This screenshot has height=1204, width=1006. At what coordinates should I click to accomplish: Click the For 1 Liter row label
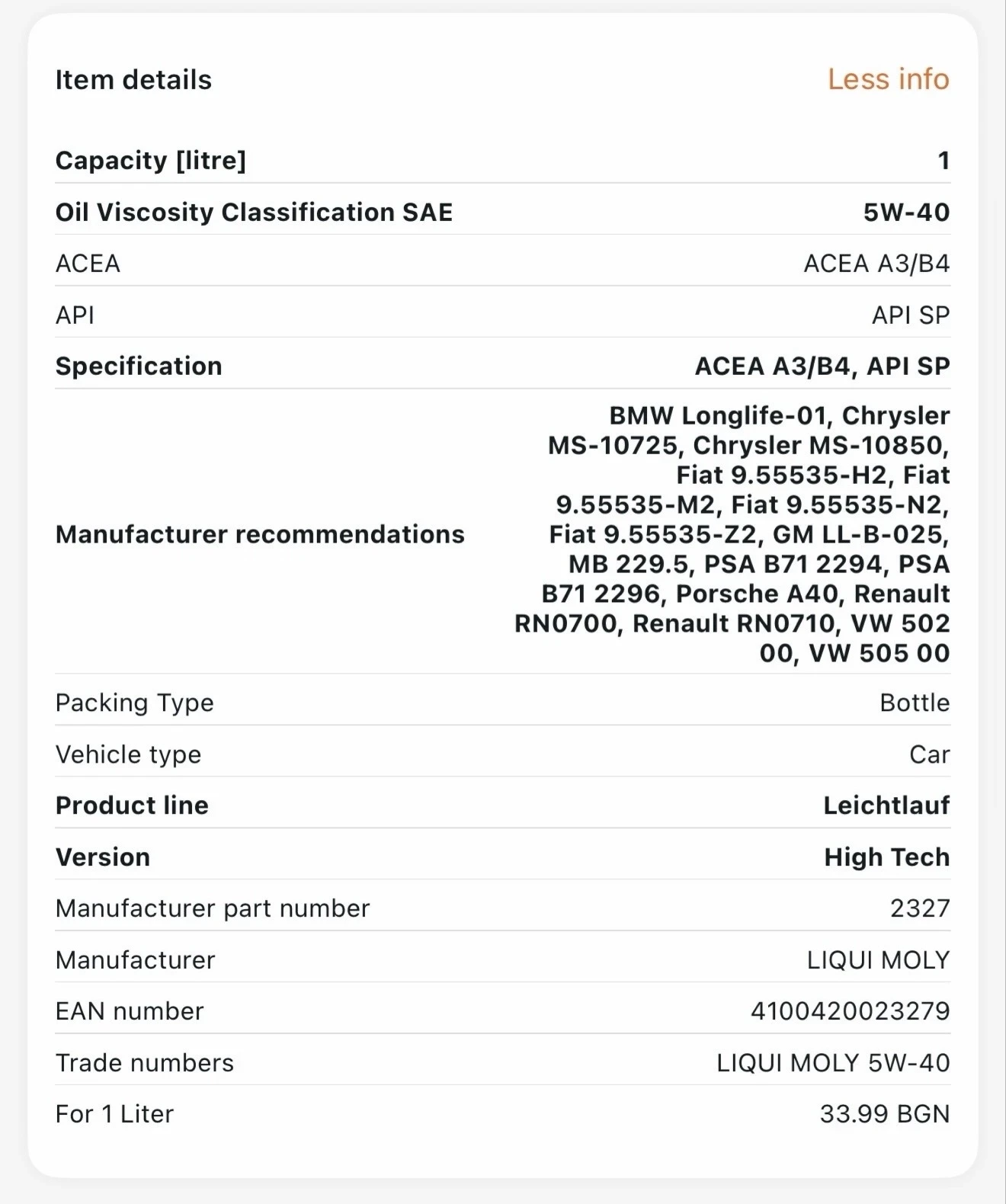[114, 1113]
